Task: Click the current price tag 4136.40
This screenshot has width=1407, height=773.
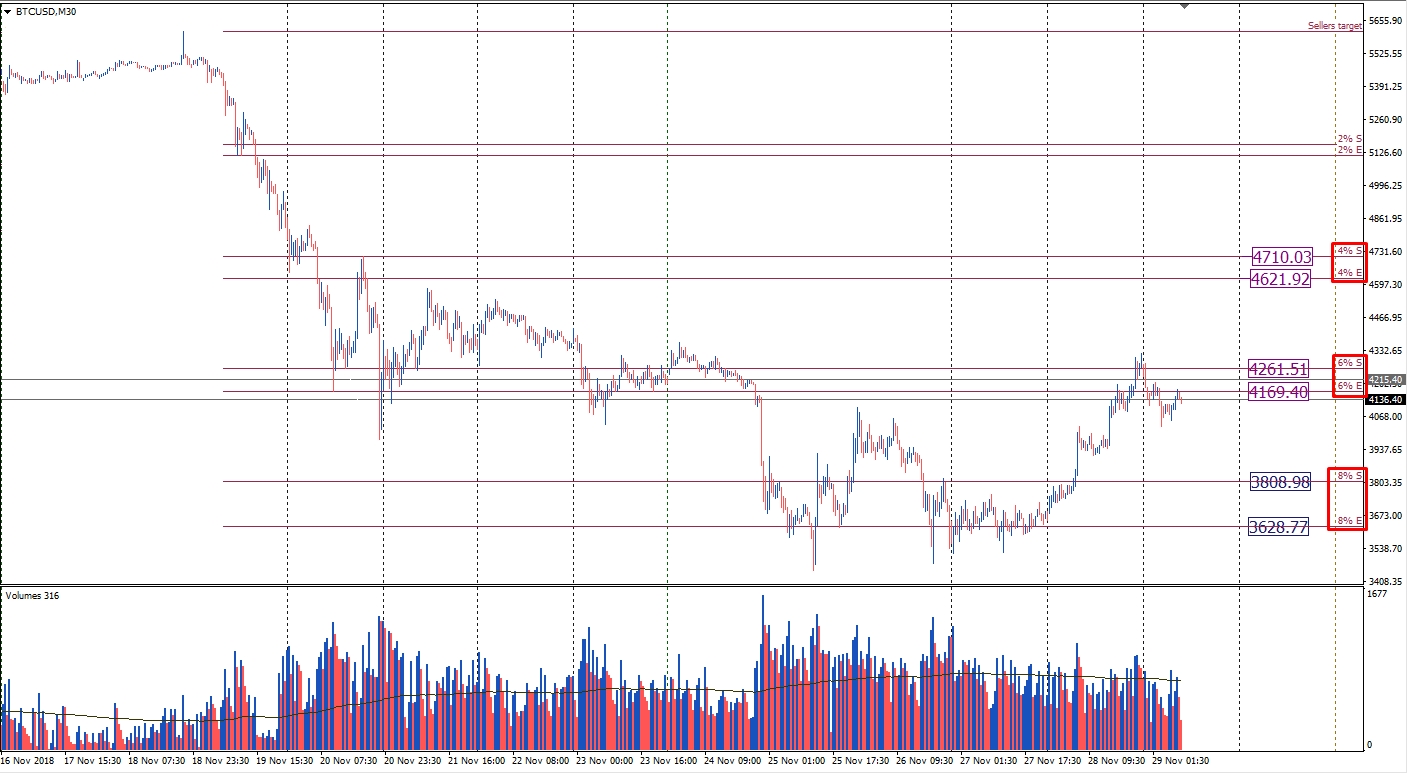Action: [1386, 400]
